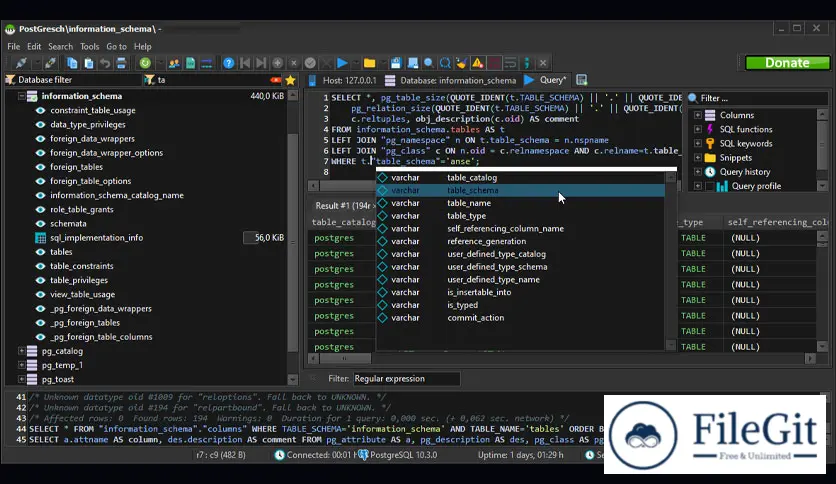Screen dimensions: 836x484
Task: Expand the Columns helper node
Action: [x=697, y=115]
